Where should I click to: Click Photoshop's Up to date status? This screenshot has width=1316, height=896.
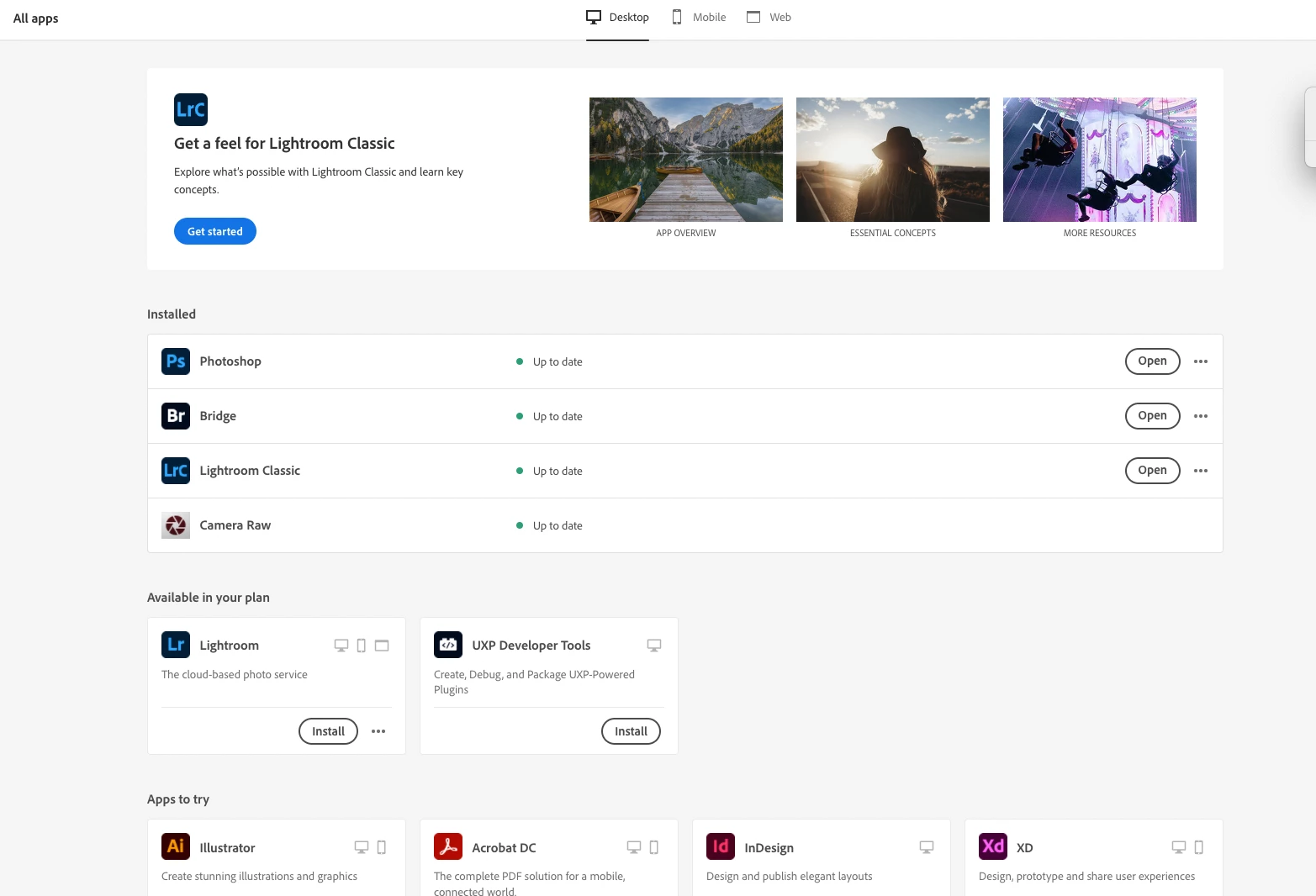[549, 361]
